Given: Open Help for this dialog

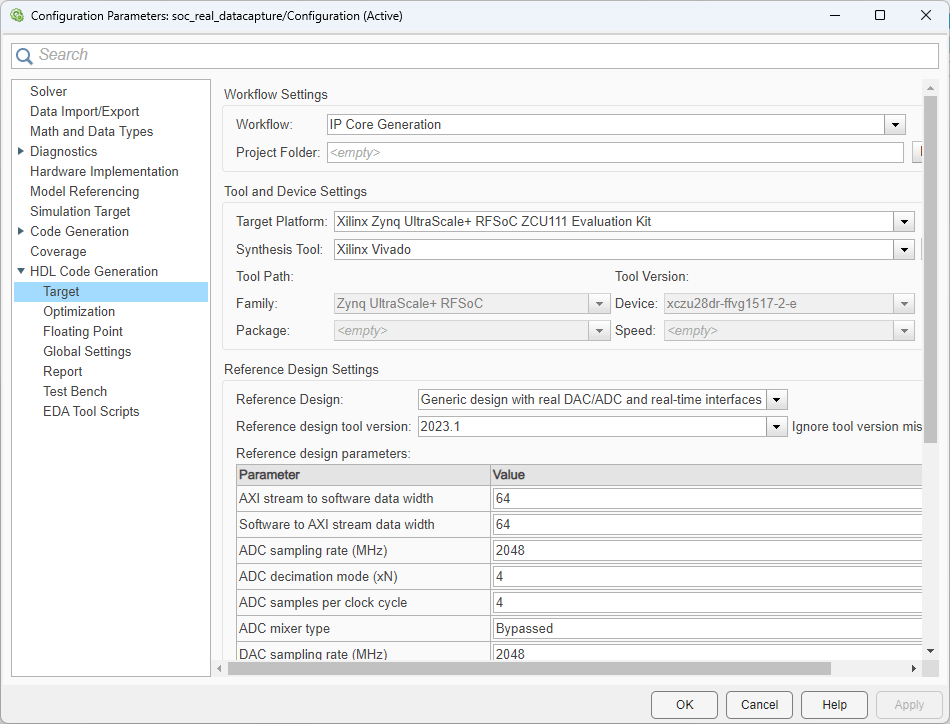Looking at the screenshot, I should click(834, 705).
